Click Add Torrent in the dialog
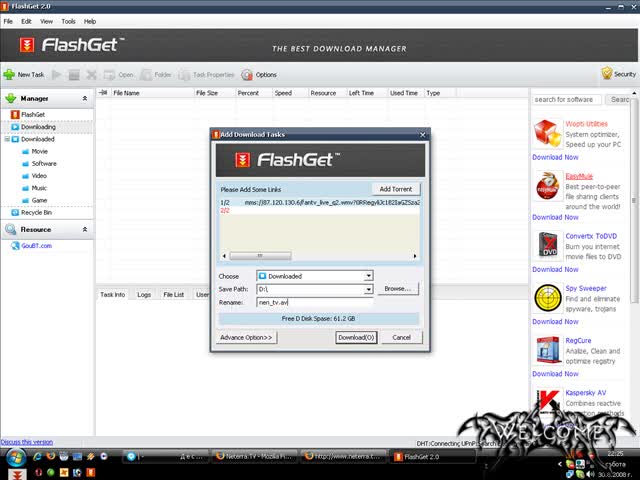Viewport: 640px width, 480px height. [x=396, y=189]
